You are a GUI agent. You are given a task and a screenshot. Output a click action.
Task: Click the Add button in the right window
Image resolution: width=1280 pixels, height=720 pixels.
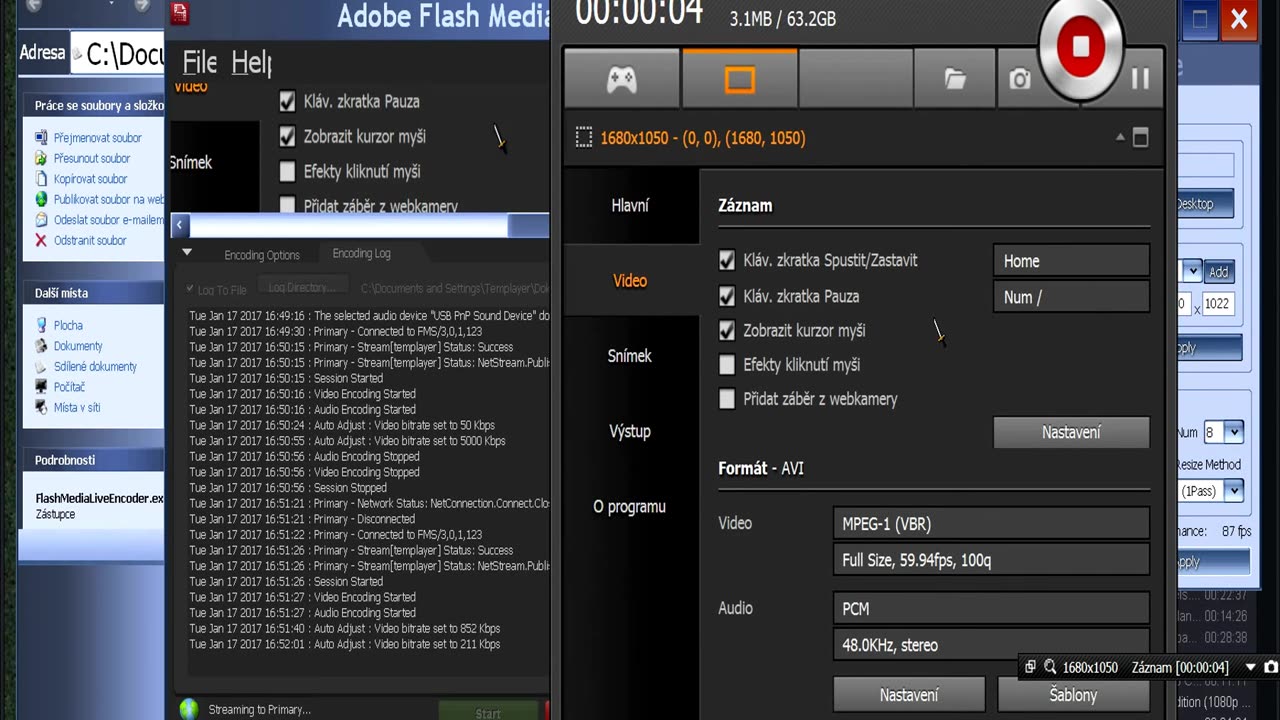click(1218, 272)
